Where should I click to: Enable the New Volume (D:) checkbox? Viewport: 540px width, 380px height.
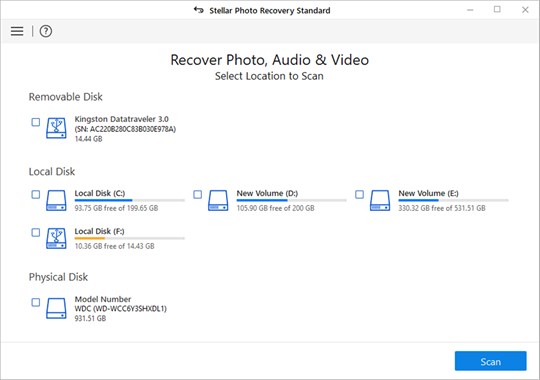pos(197,194)
